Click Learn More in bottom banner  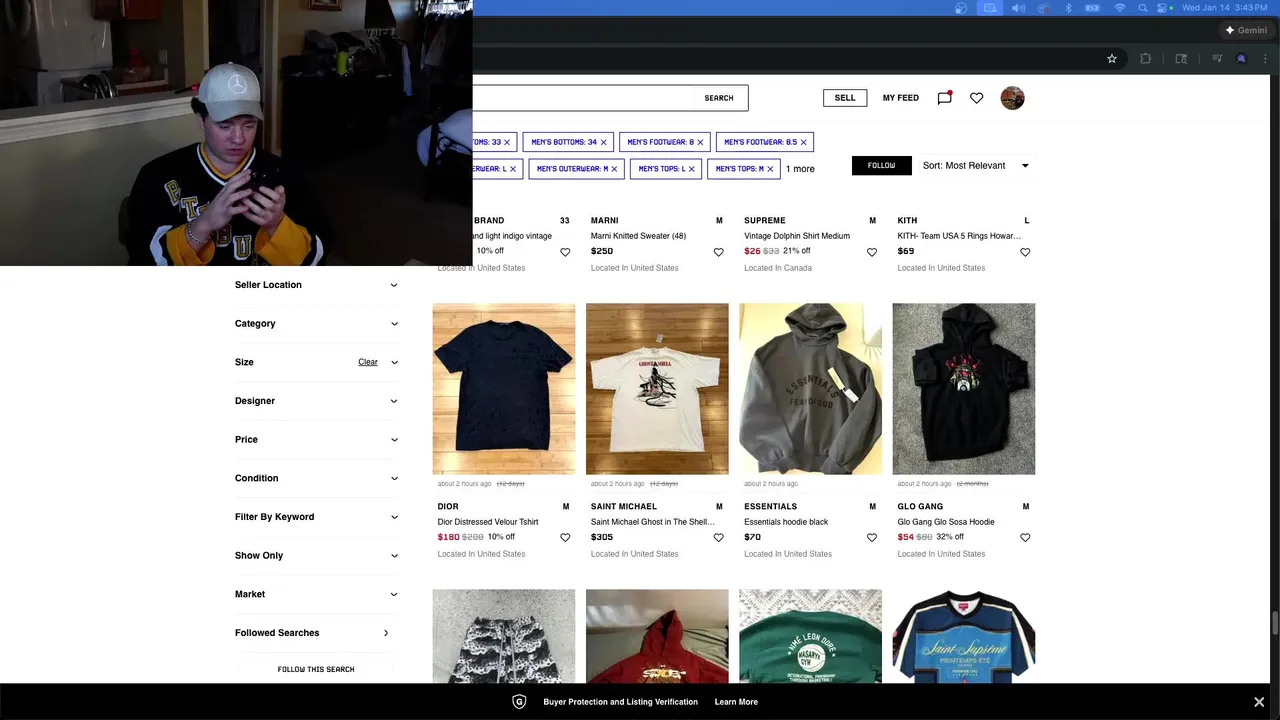(736, 702)
